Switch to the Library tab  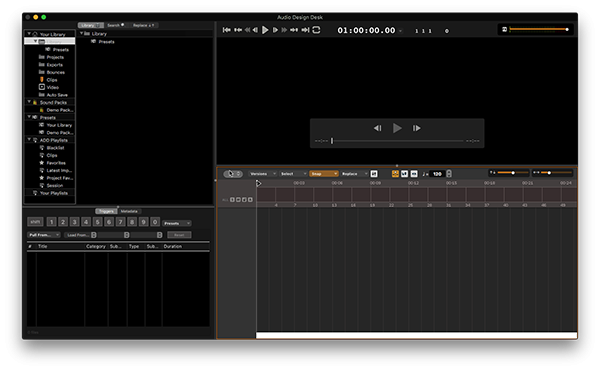(x=91, y=25)
